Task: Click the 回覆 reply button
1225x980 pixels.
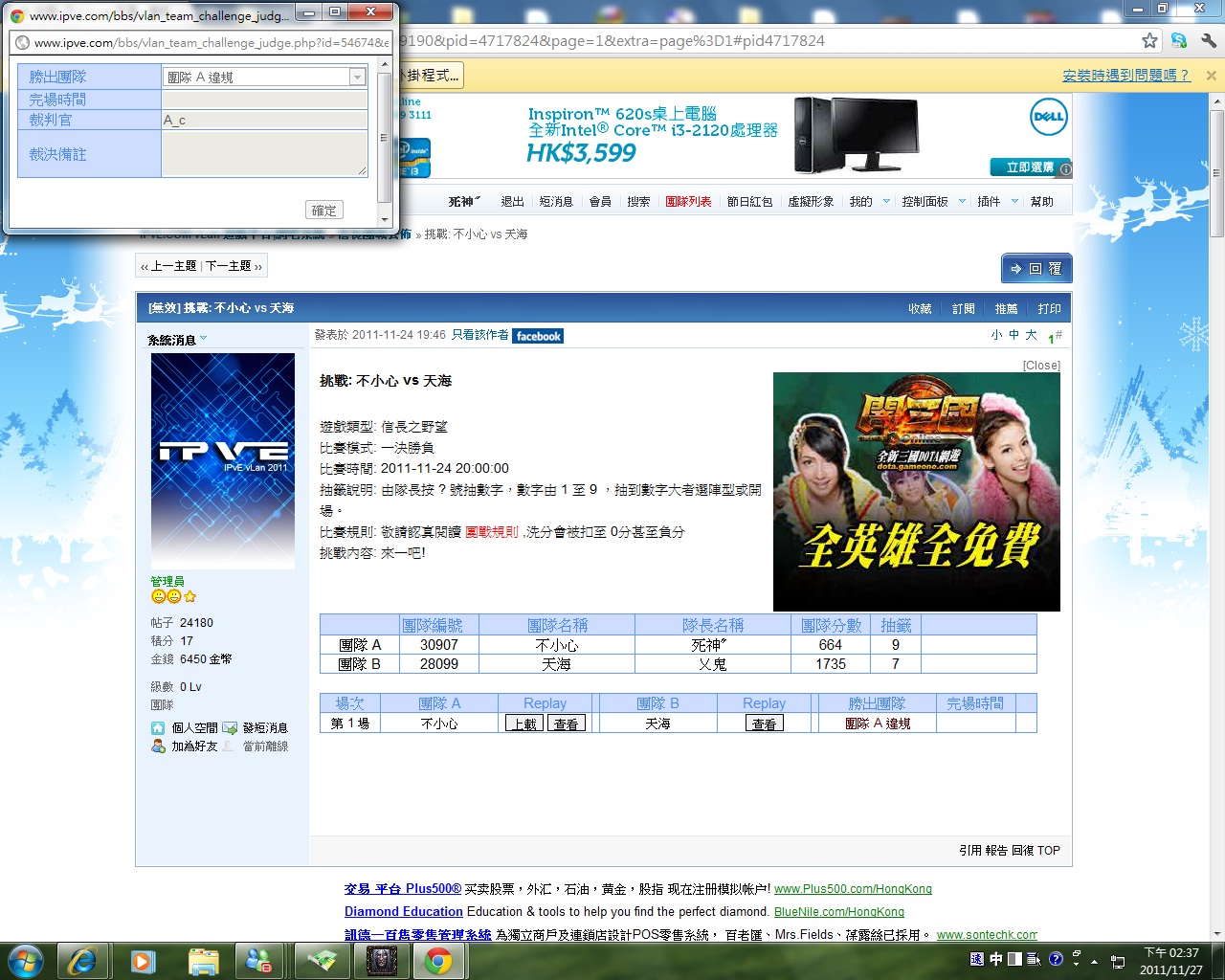Action: point(1036,269)
